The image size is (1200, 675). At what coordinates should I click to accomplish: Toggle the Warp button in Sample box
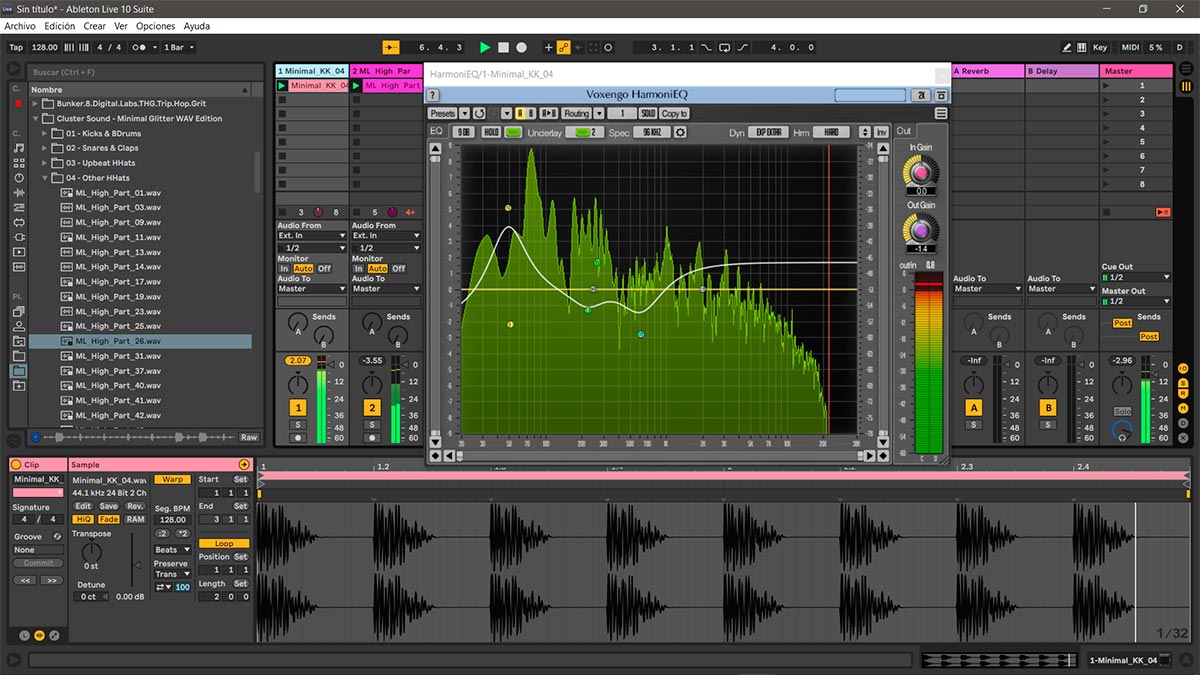(172, 479)
